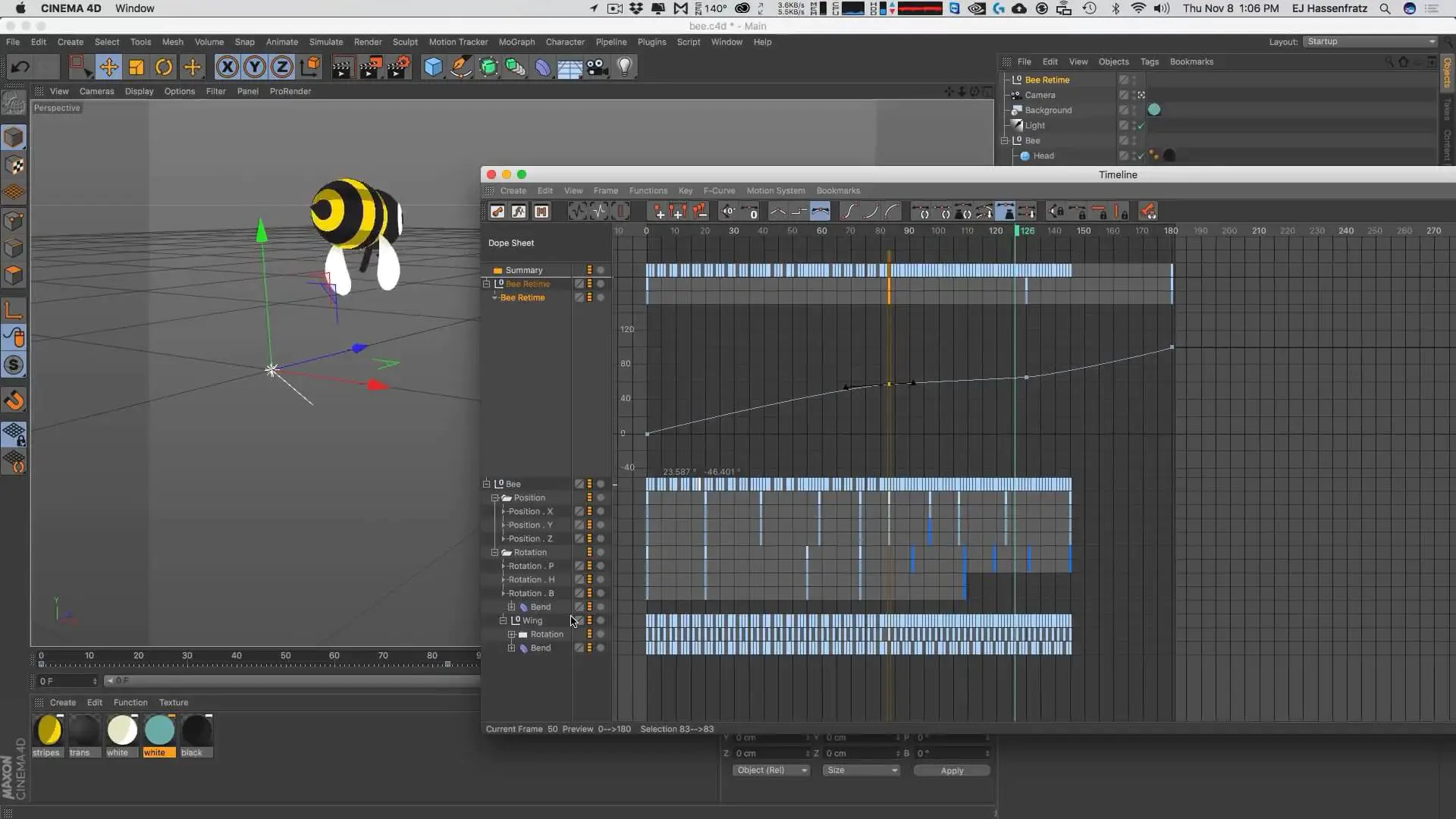This screenshot has height=819, width=1456.
Task: Toggle Head object's green enable checkmark
Action: 1141,156
